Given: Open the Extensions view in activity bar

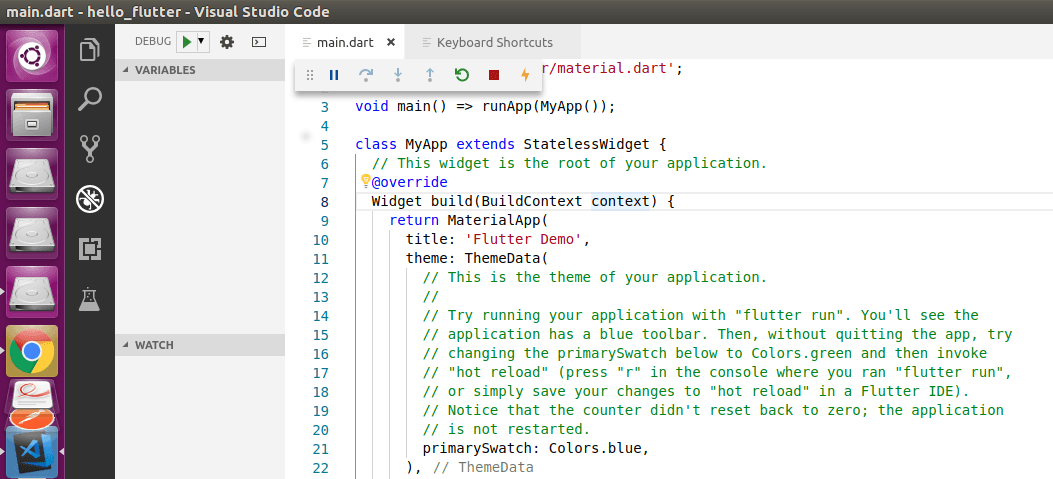Looking at the screenshot, I should 91,249.
